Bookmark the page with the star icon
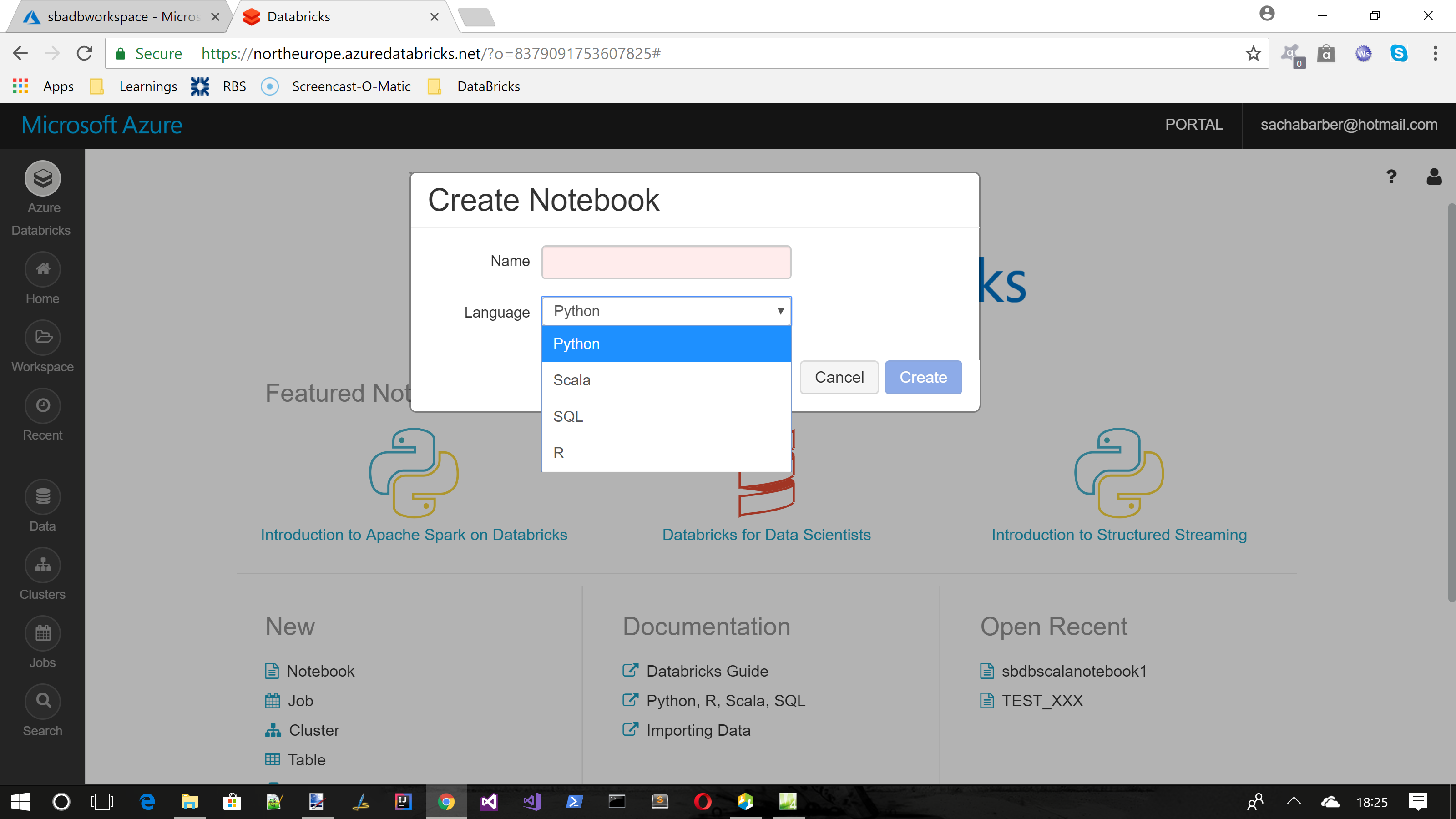 coord(1253,54)
